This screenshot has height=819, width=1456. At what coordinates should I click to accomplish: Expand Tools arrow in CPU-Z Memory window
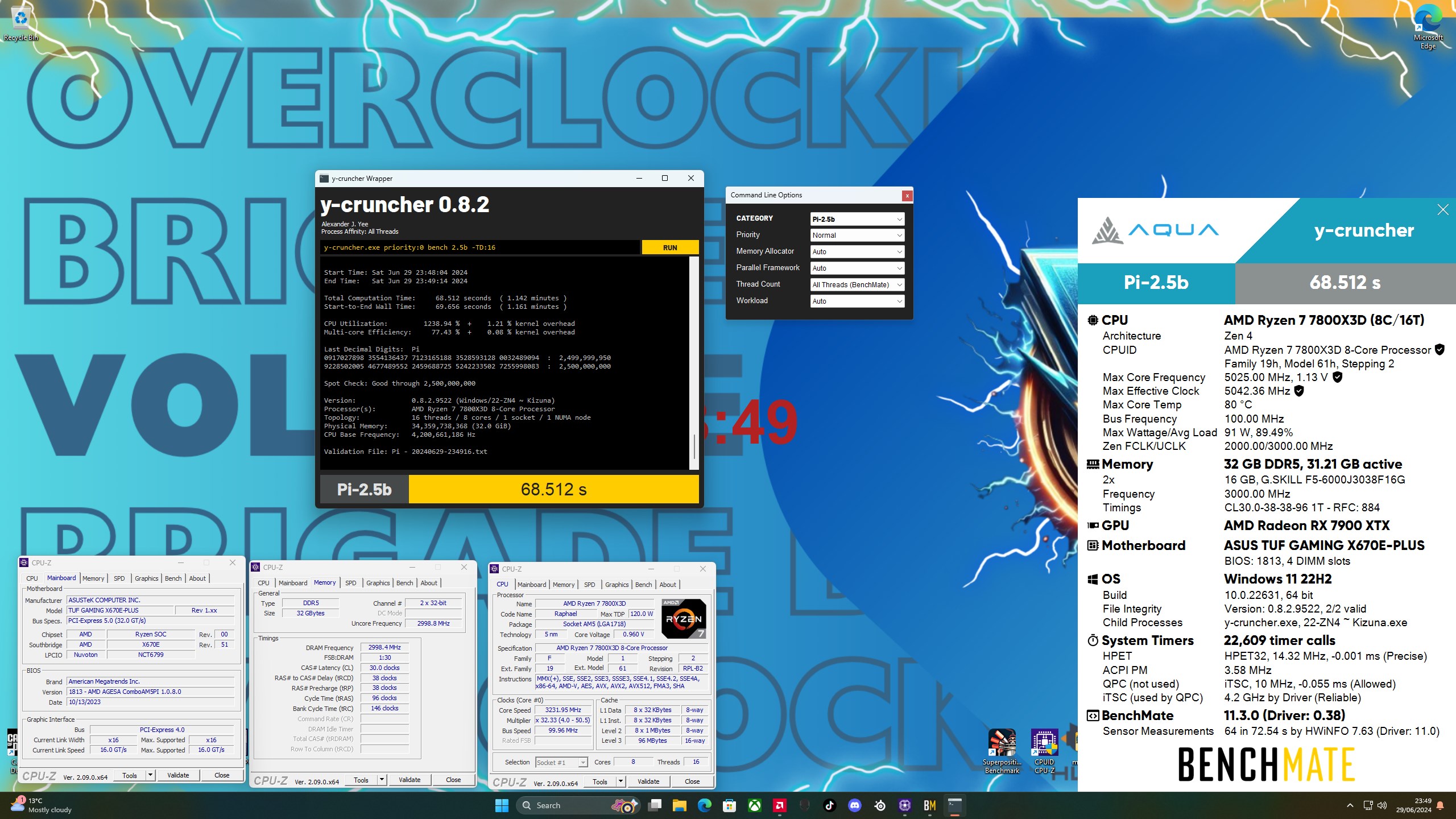(x=382, y=780)
